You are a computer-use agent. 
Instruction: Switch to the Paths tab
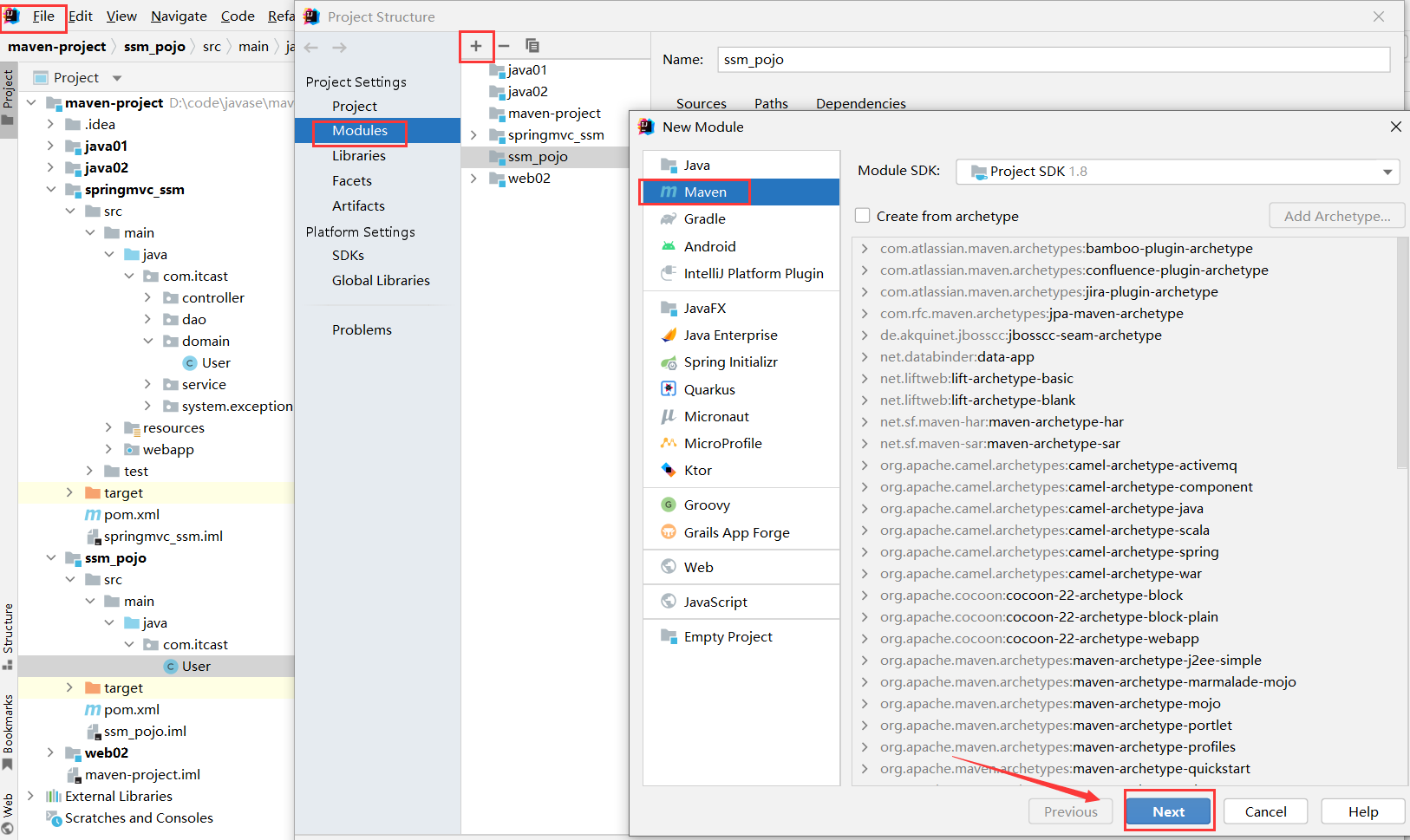pos(771,103)
